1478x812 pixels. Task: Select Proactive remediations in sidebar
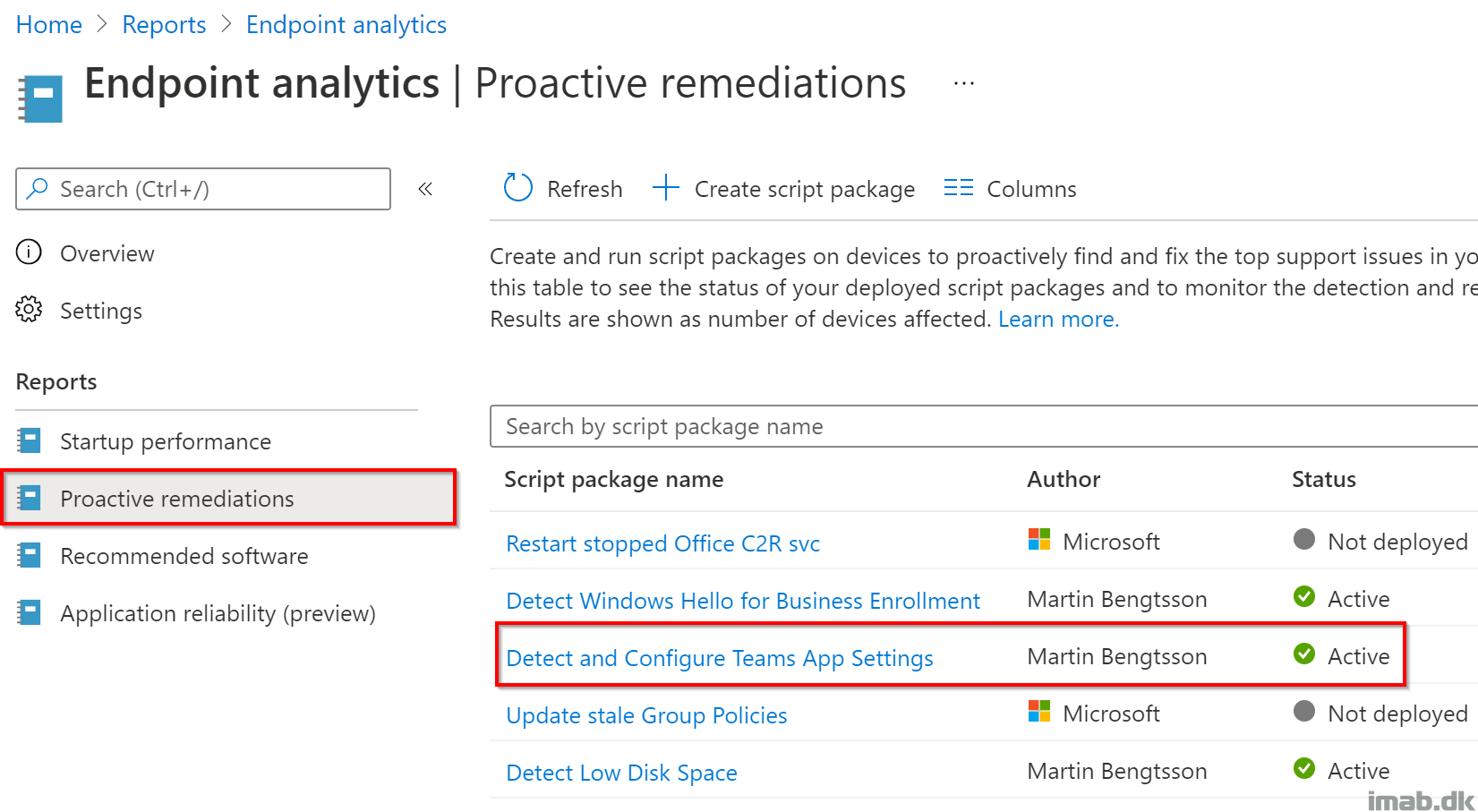[230, 498]
